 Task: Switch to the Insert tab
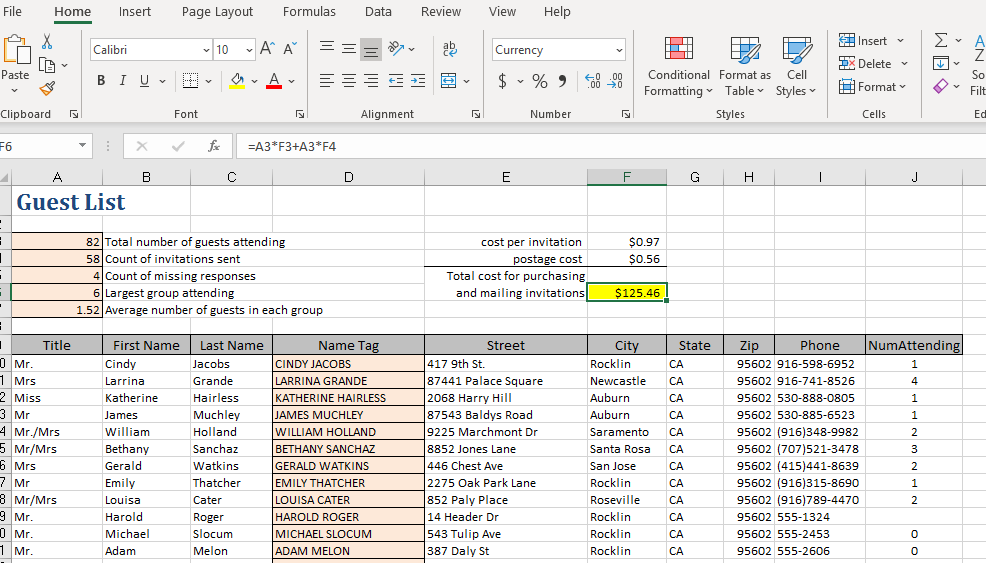[135, 11]
